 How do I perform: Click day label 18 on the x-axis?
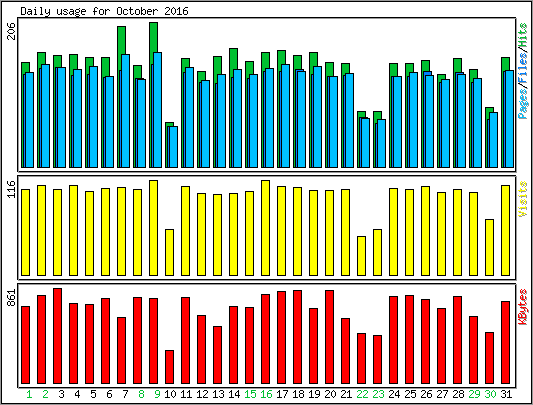(x=298, y=394)
